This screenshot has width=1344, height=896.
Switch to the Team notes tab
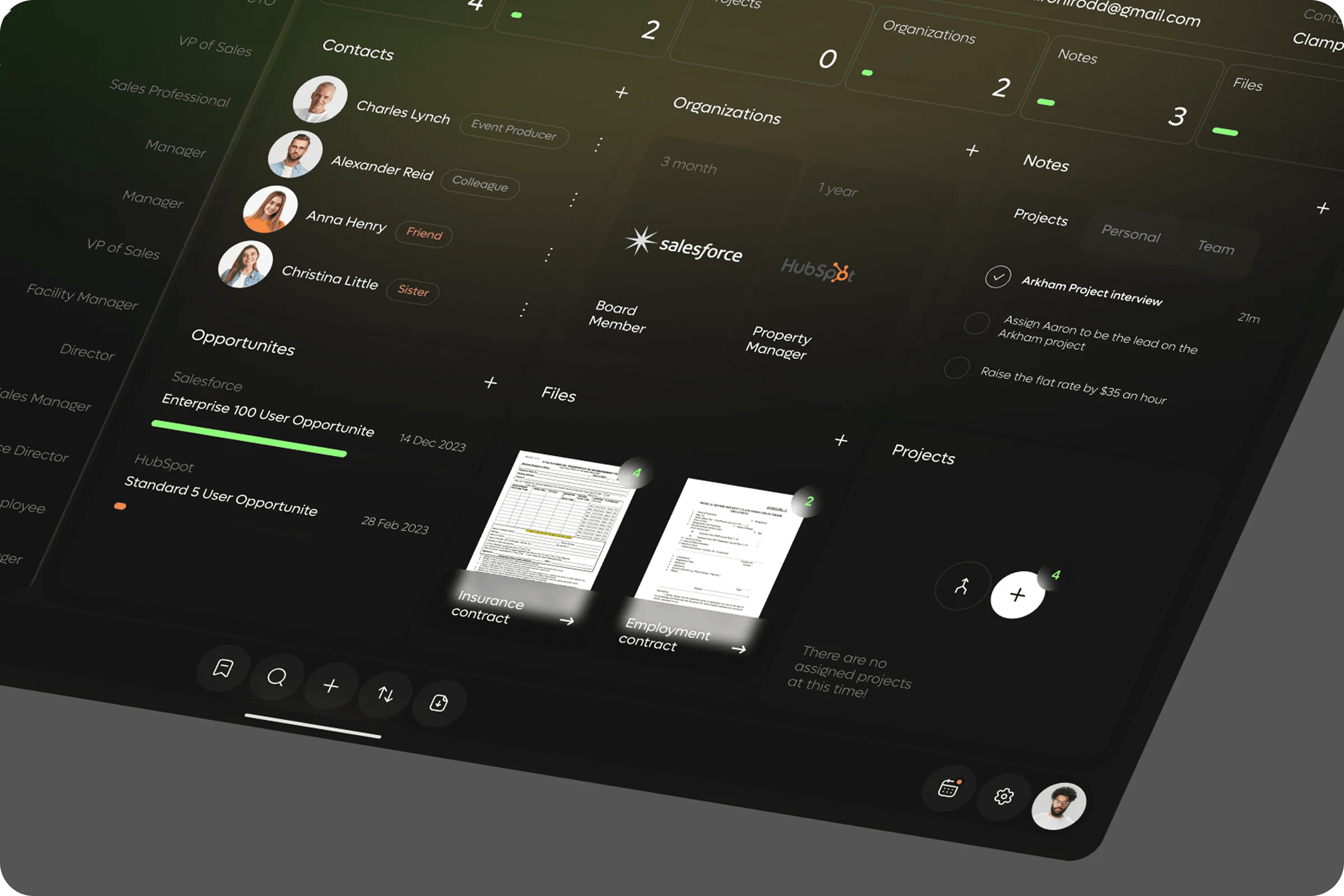[1215, 248]
